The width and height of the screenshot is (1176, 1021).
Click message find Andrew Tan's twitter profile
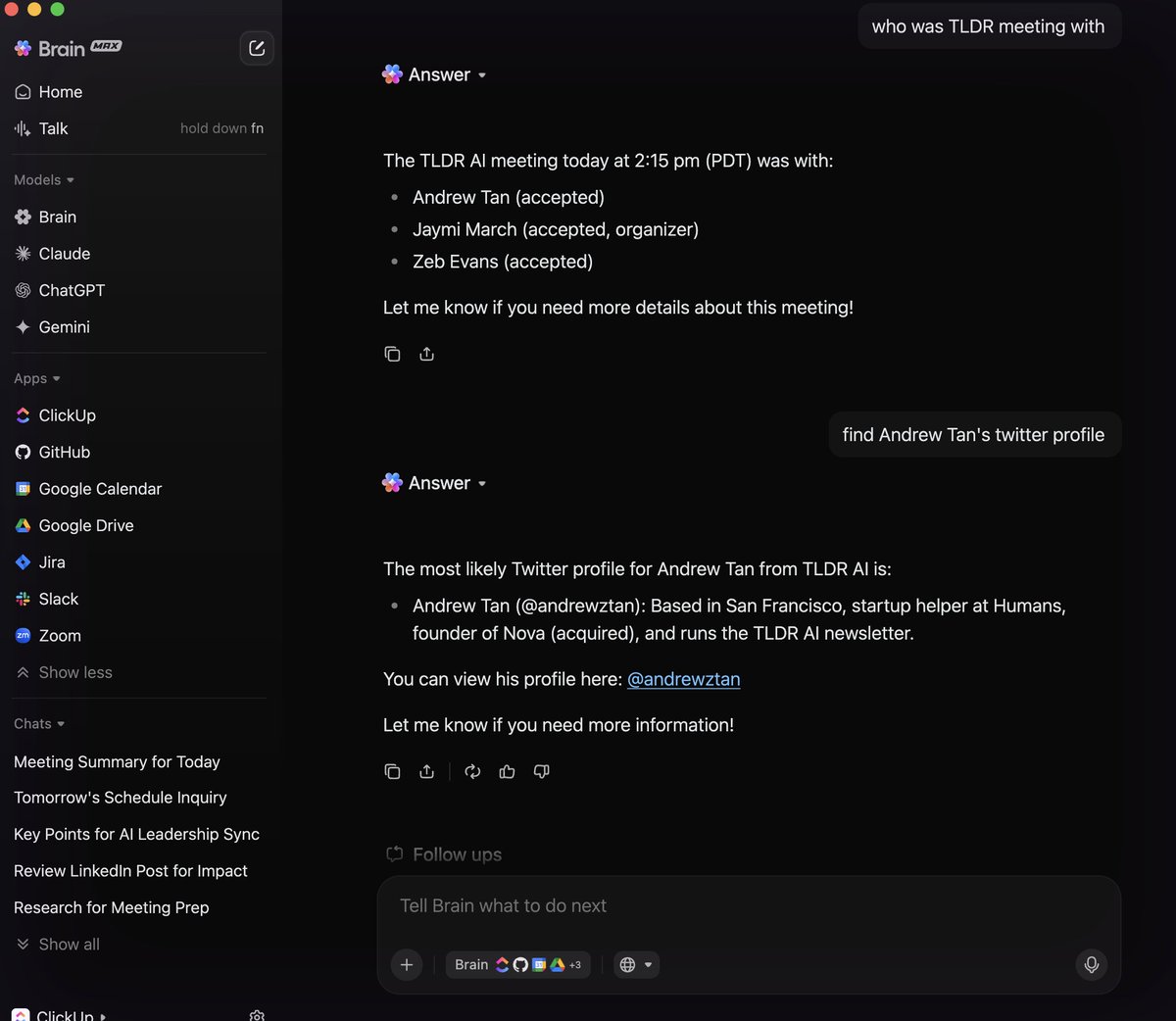(973, 435)
